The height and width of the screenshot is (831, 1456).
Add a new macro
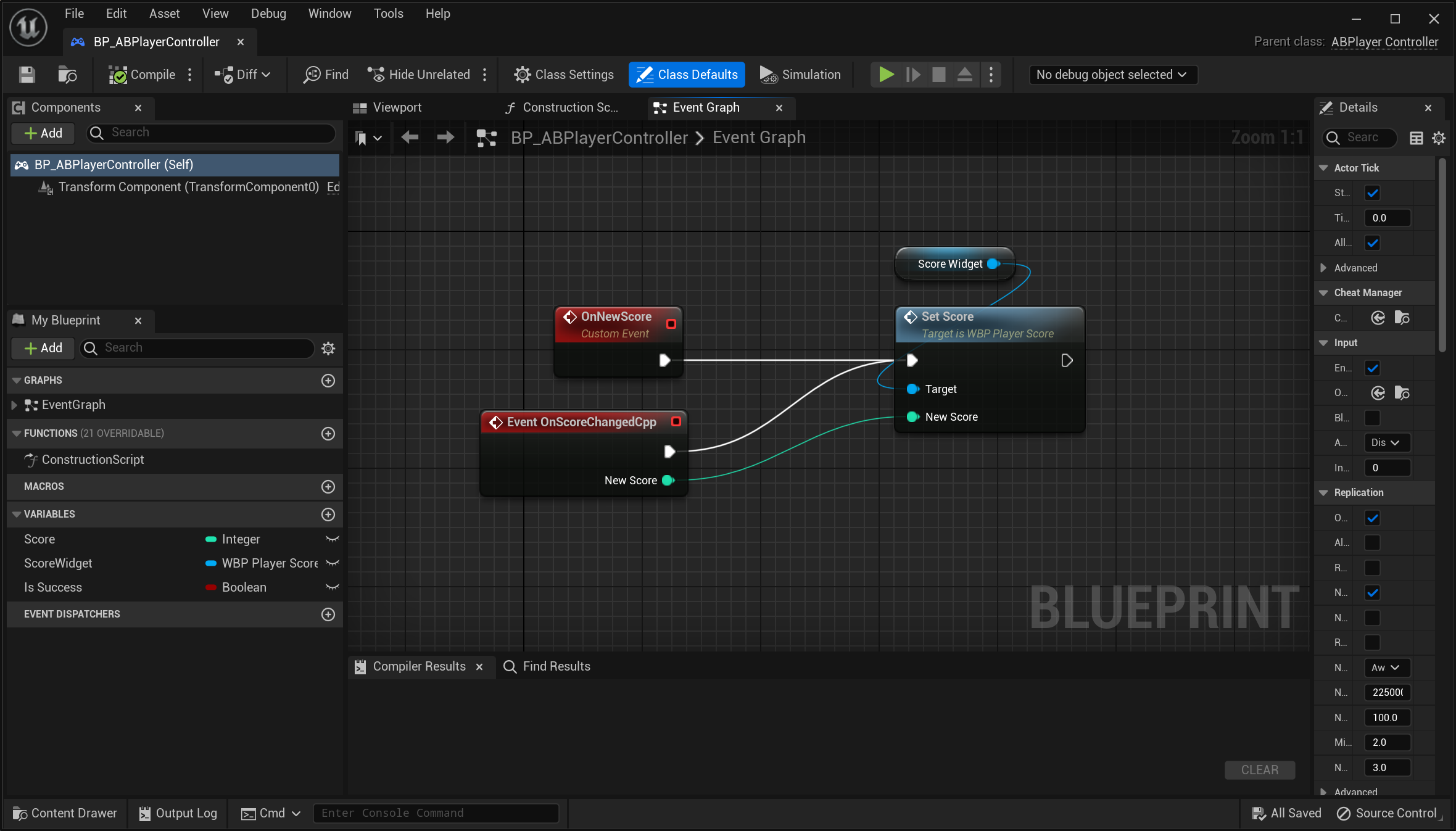(x=328, y=487)
